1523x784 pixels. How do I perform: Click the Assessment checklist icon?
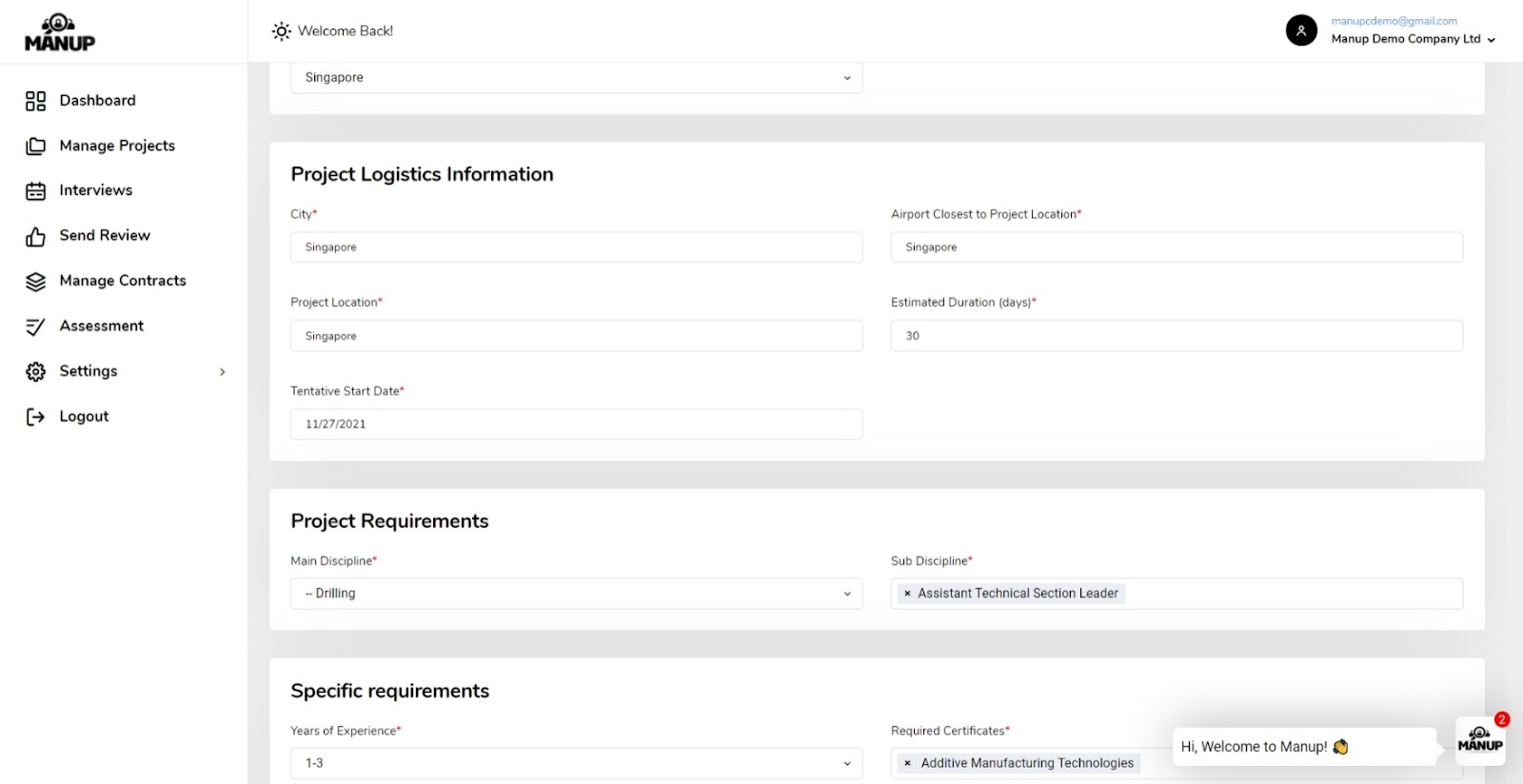(35, 326)
